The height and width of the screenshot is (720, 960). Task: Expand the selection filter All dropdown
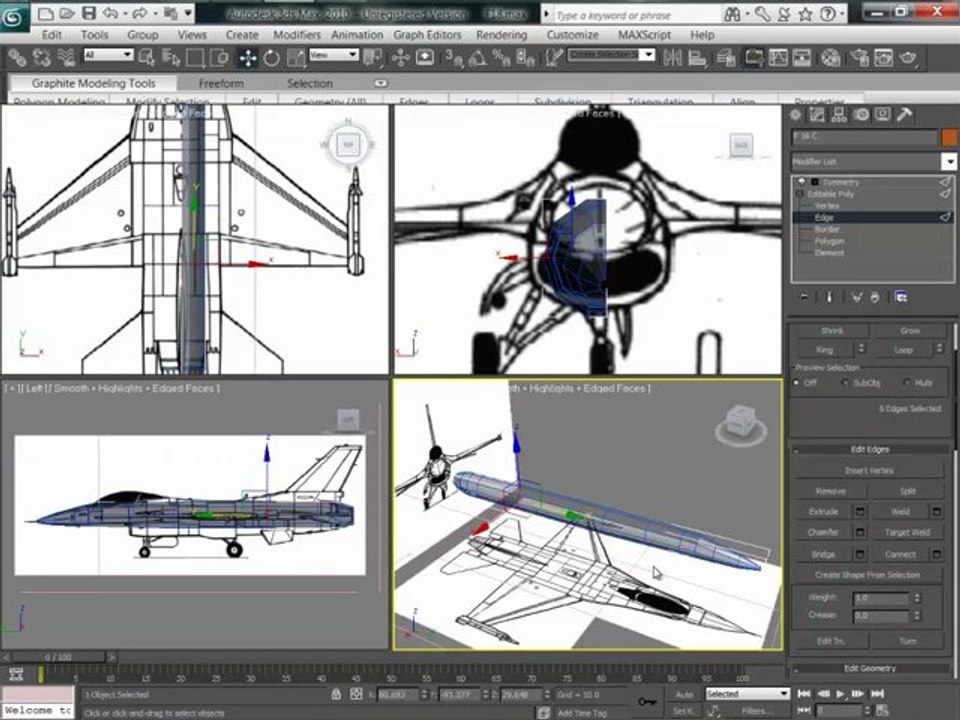(x=108, y=54)
